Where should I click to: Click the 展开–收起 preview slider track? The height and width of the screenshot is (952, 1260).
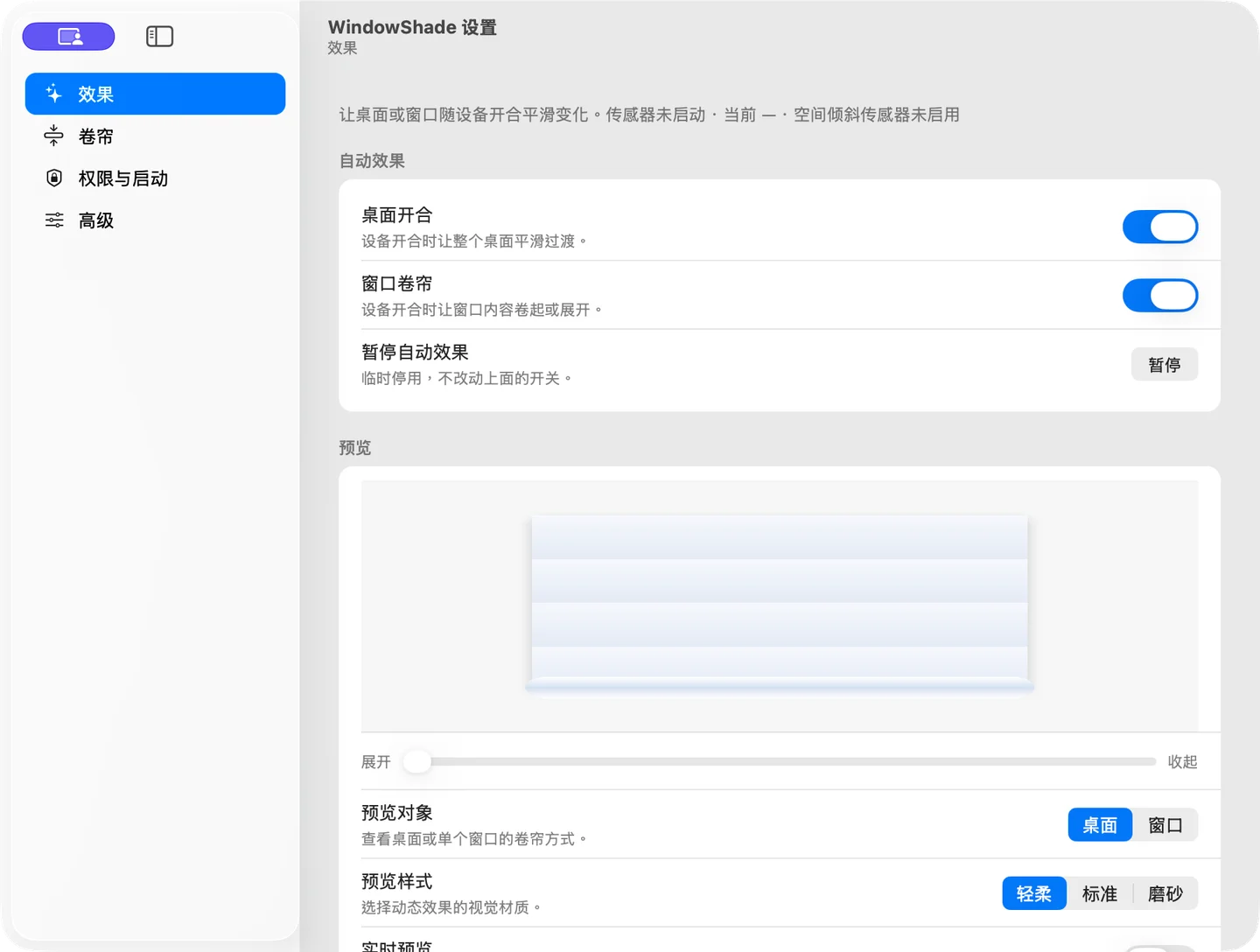[x=780, y=761]
